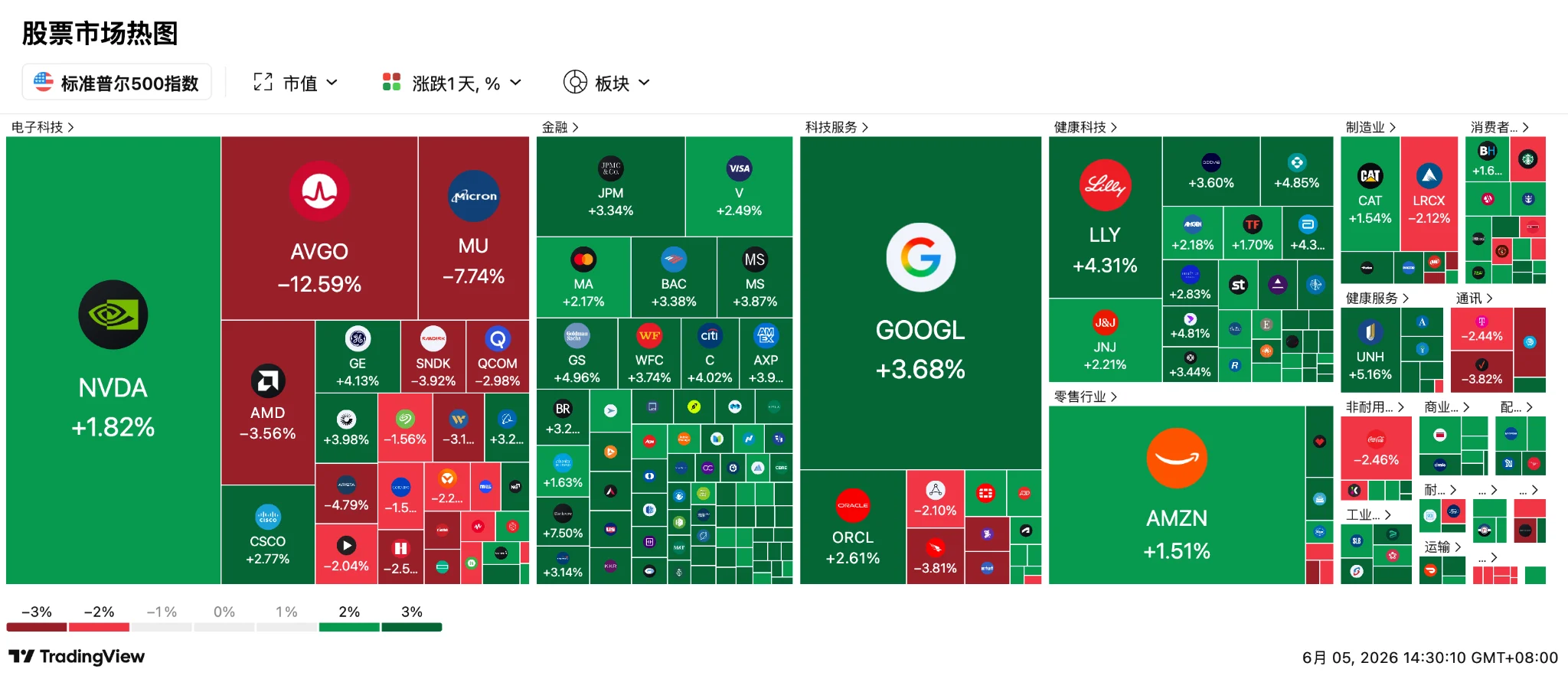Open the 板块 grouping dropdown
The height and width of the screenshot is (679, 1568).
607,83
